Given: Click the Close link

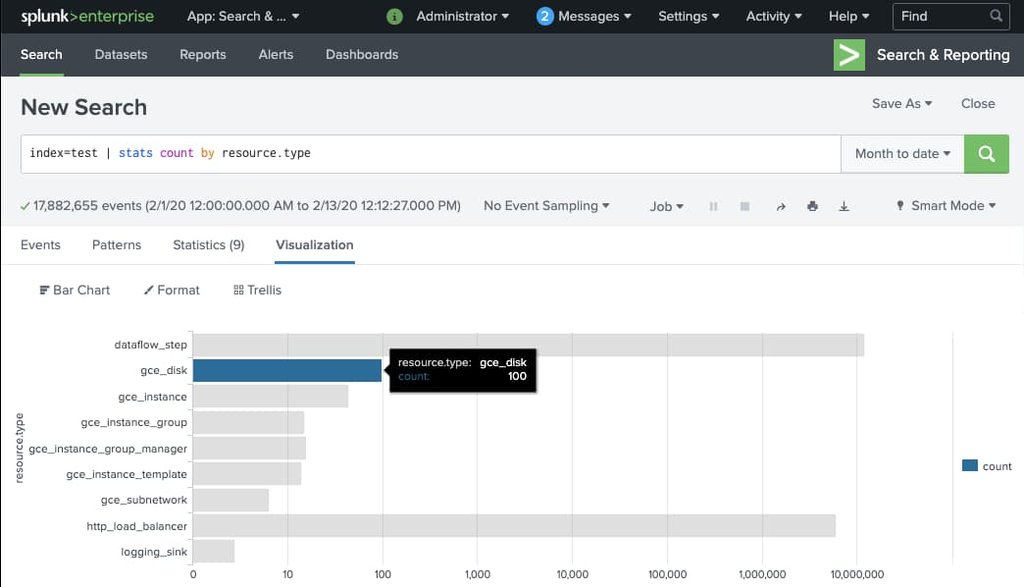Looking at the screenshot, I should tap(978, 104).
